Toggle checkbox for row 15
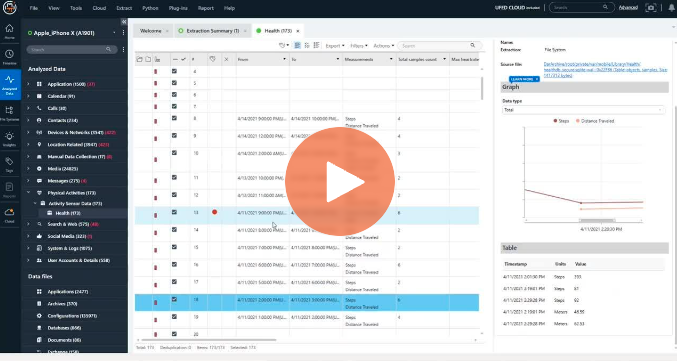 pyautogui.click(x=174, y=247)
